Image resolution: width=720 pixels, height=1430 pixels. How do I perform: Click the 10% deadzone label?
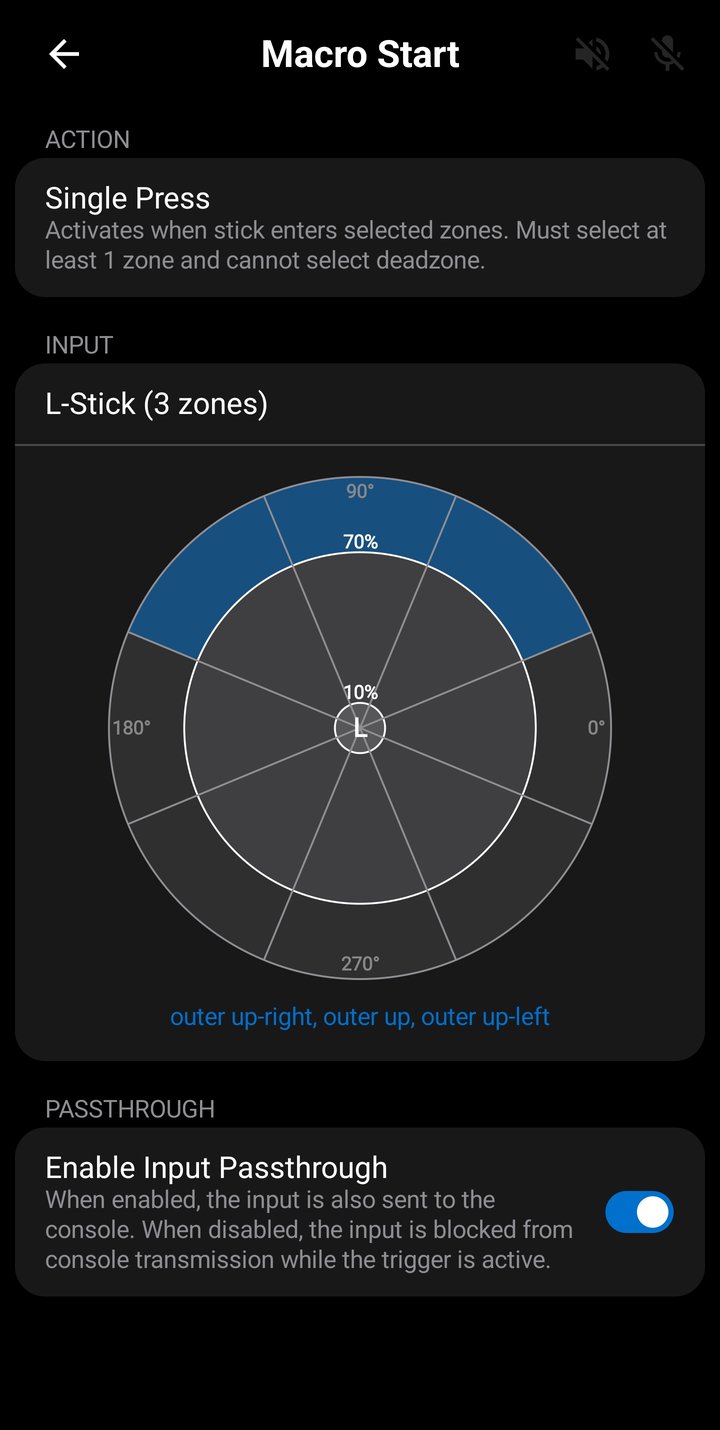point(360,689)
